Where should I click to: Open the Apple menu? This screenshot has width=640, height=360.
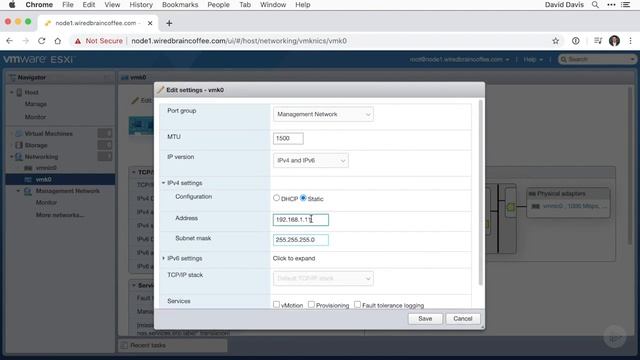[12, 4]
